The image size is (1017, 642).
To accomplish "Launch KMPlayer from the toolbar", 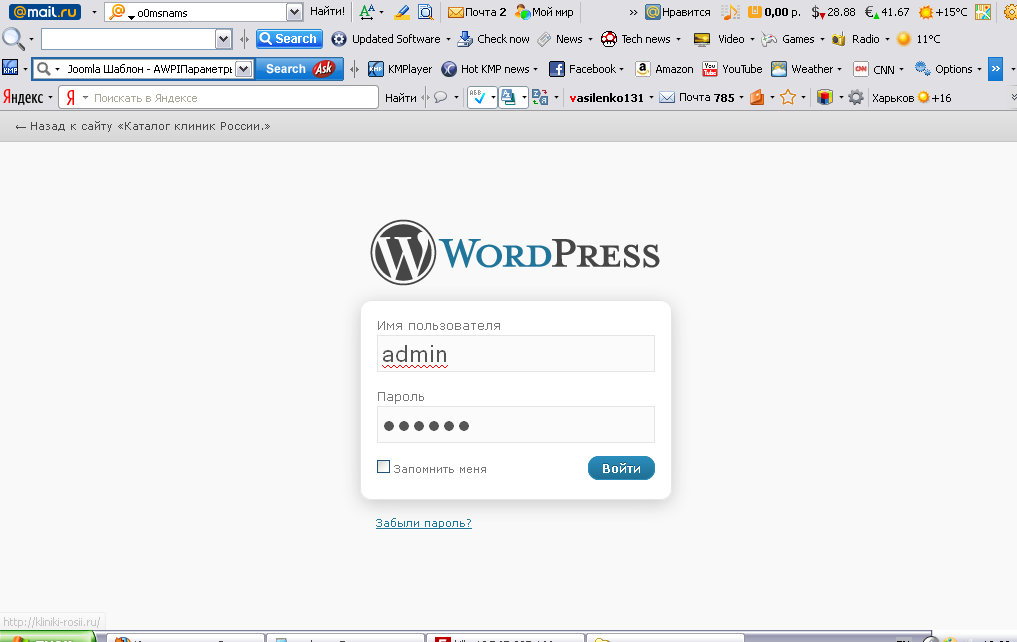I will 400,69.
